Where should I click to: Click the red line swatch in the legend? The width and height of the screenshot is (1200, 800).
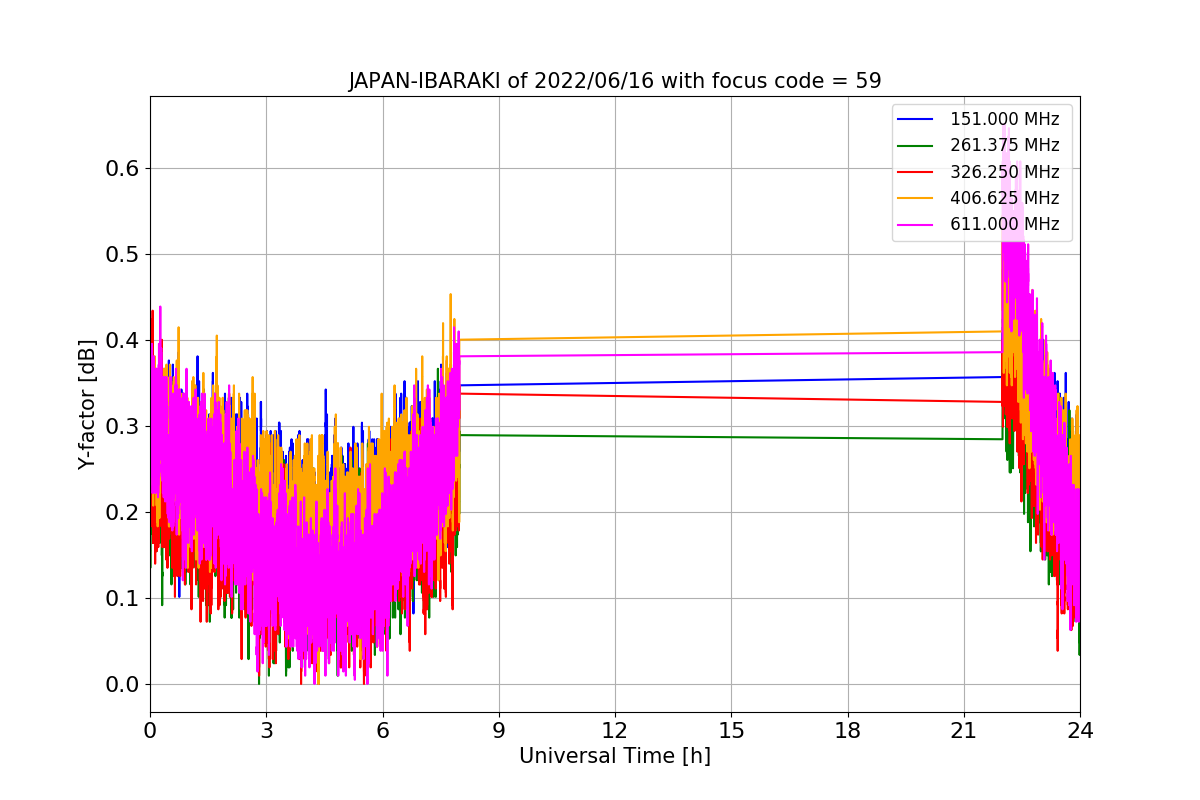[916, 172]
